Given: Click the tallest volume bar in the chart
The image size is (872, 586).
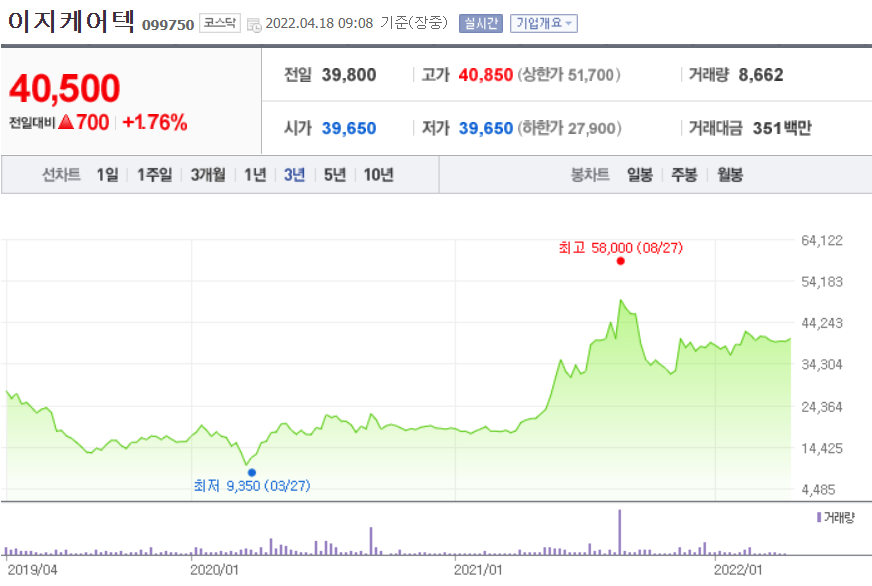Looking at the screenshot, I should pyautogui.click(x=620, y=532).
